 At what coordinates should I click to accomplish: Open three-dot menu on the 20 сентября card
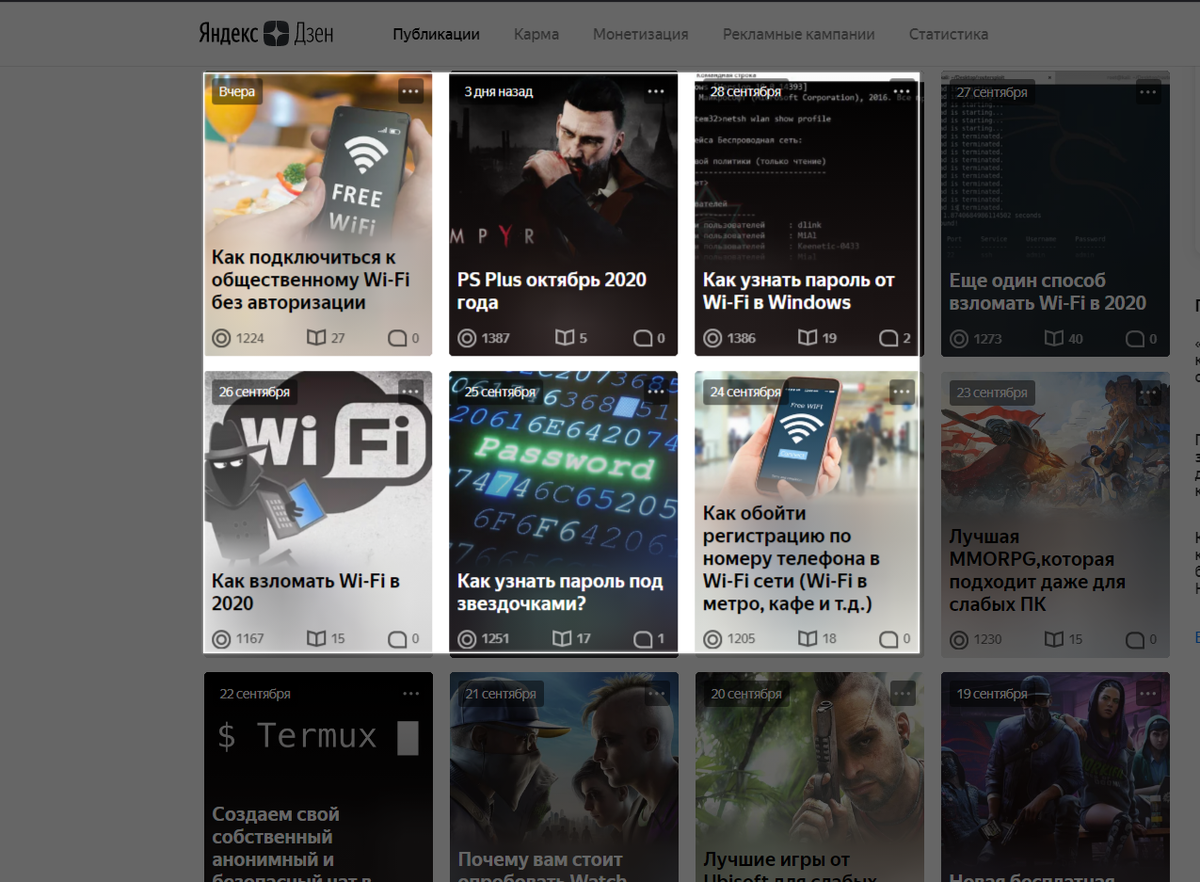pos(902,693)
